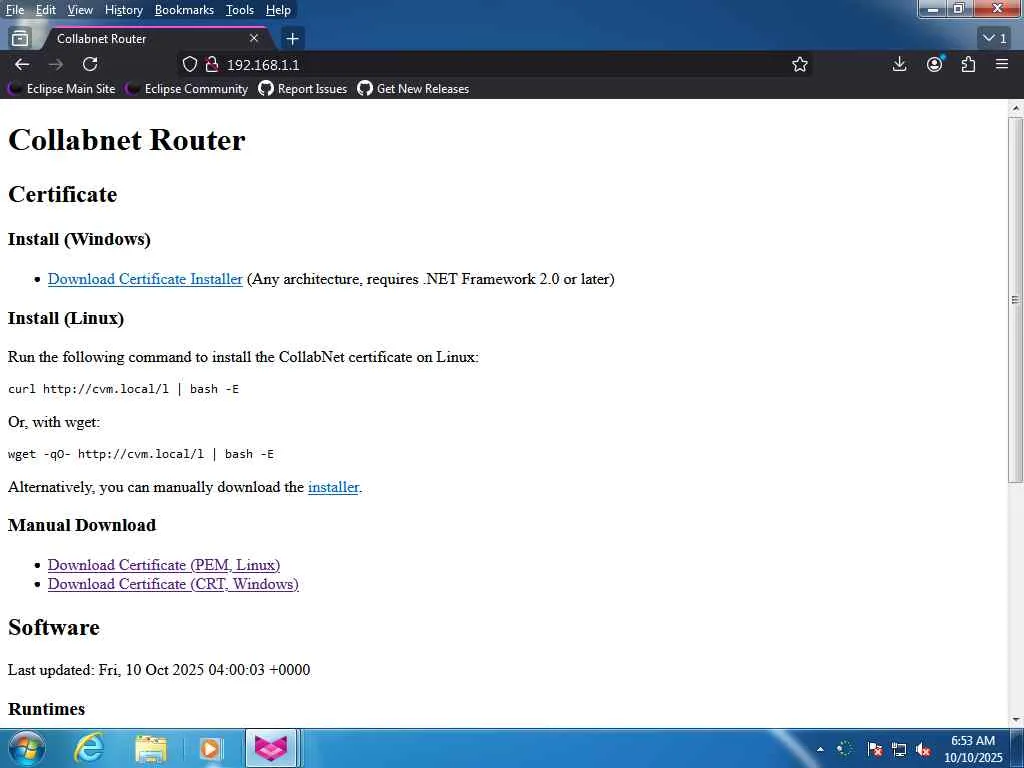This screenshot has width=1024, height=768.
Task: Click Download Certificate Installer link
Action: pos(145,279)
